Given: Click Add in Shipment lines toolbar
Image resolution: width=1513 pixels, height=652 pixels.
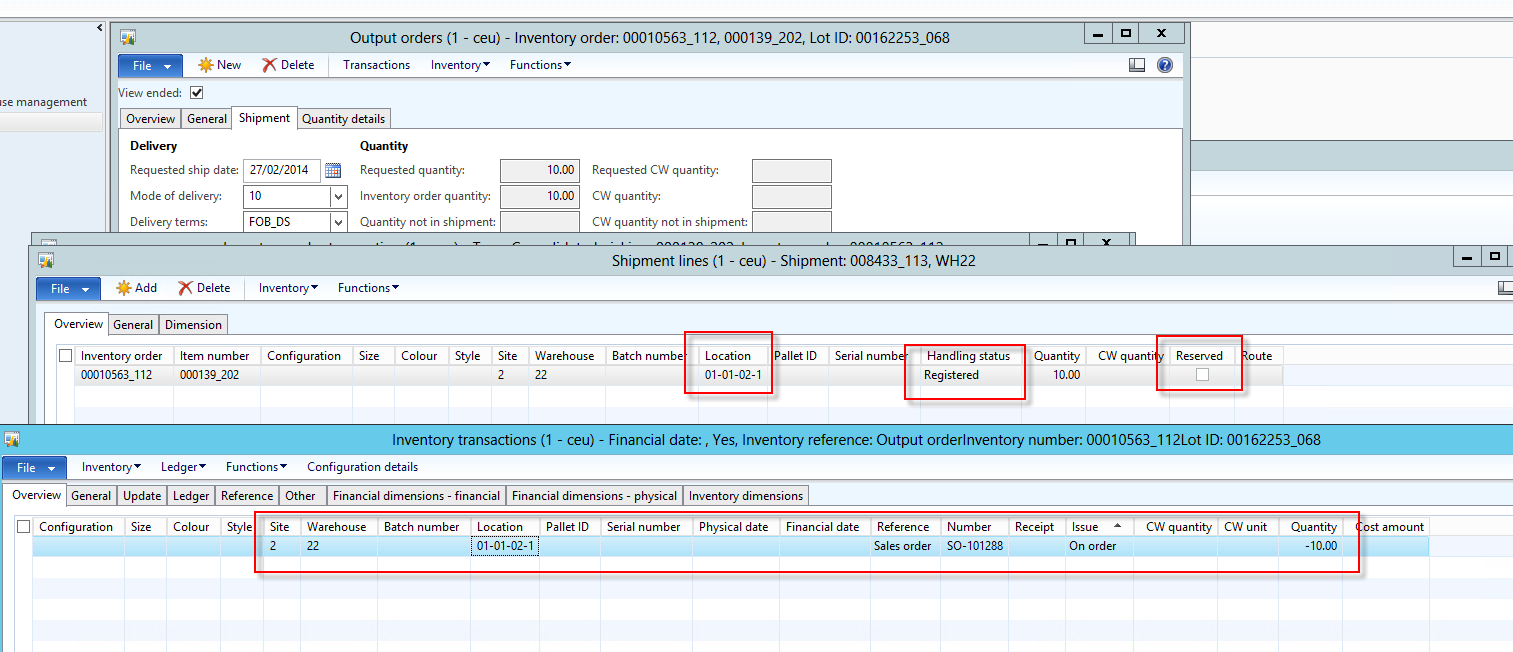Looking at the screenshot, I should pos(136,288).
